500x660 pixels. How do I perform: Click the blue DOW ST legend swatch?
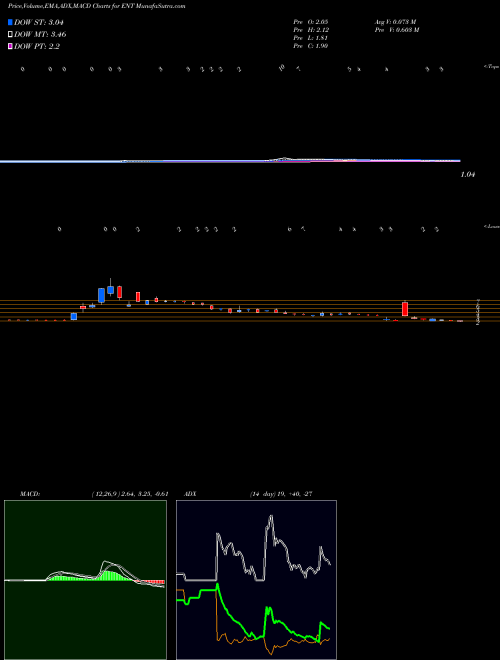click(10, 22)
